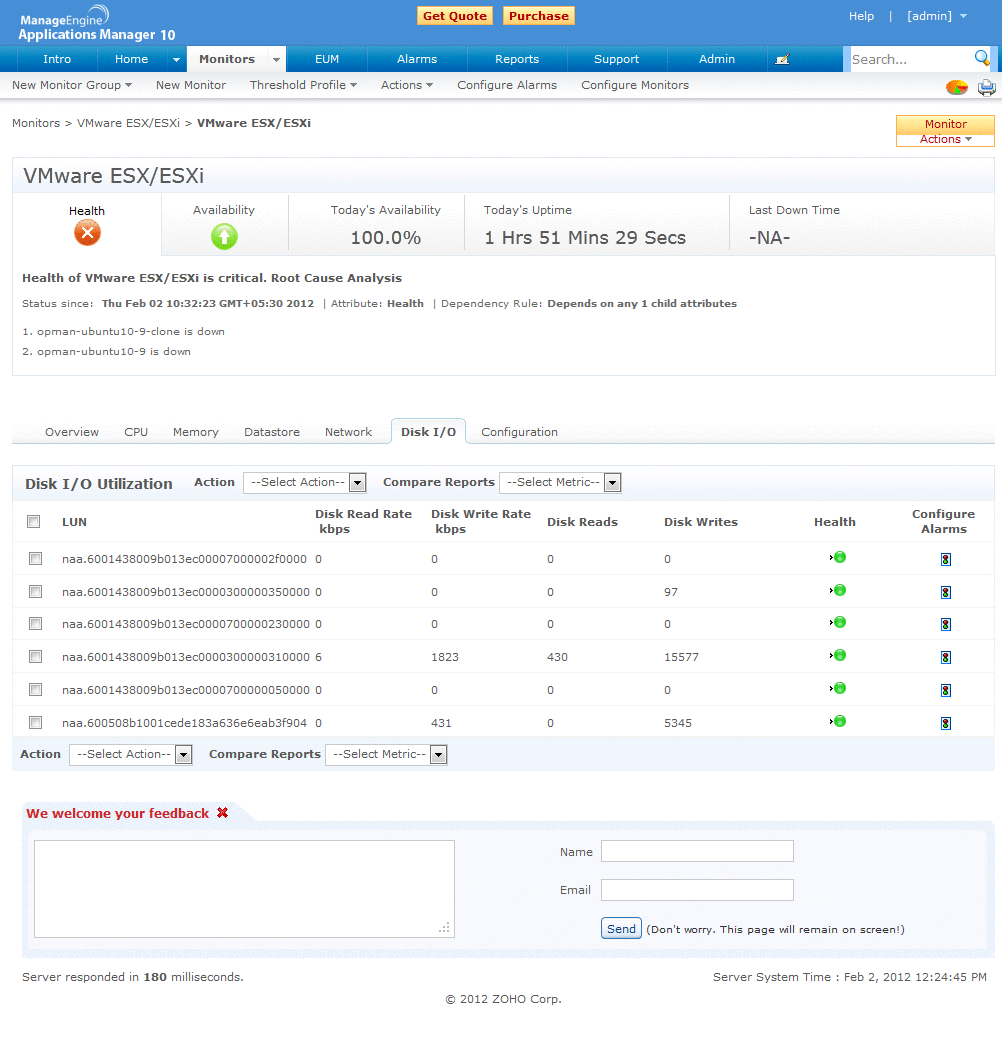Click the feedback Email field
The image size is (1006, 1048).
point(697,890)
